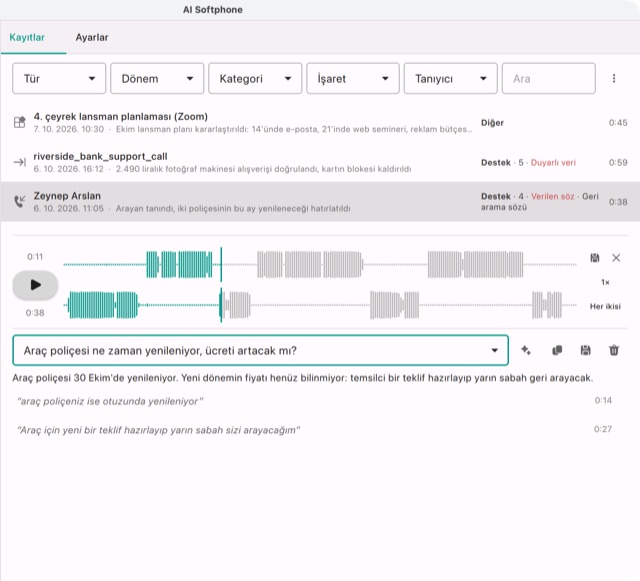Image resolution: width=640 pixels, height=581 pixels.
Task: Click the incoming call icon beside Zeynep Arslan
Action: pyautogui.click(x=20, y=201)
